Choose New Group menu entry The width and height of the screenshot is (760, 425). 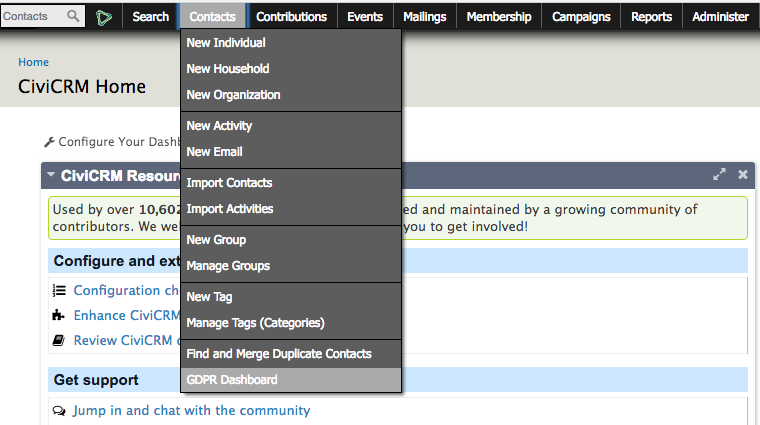pyautogui.click(x=291, y=240)
